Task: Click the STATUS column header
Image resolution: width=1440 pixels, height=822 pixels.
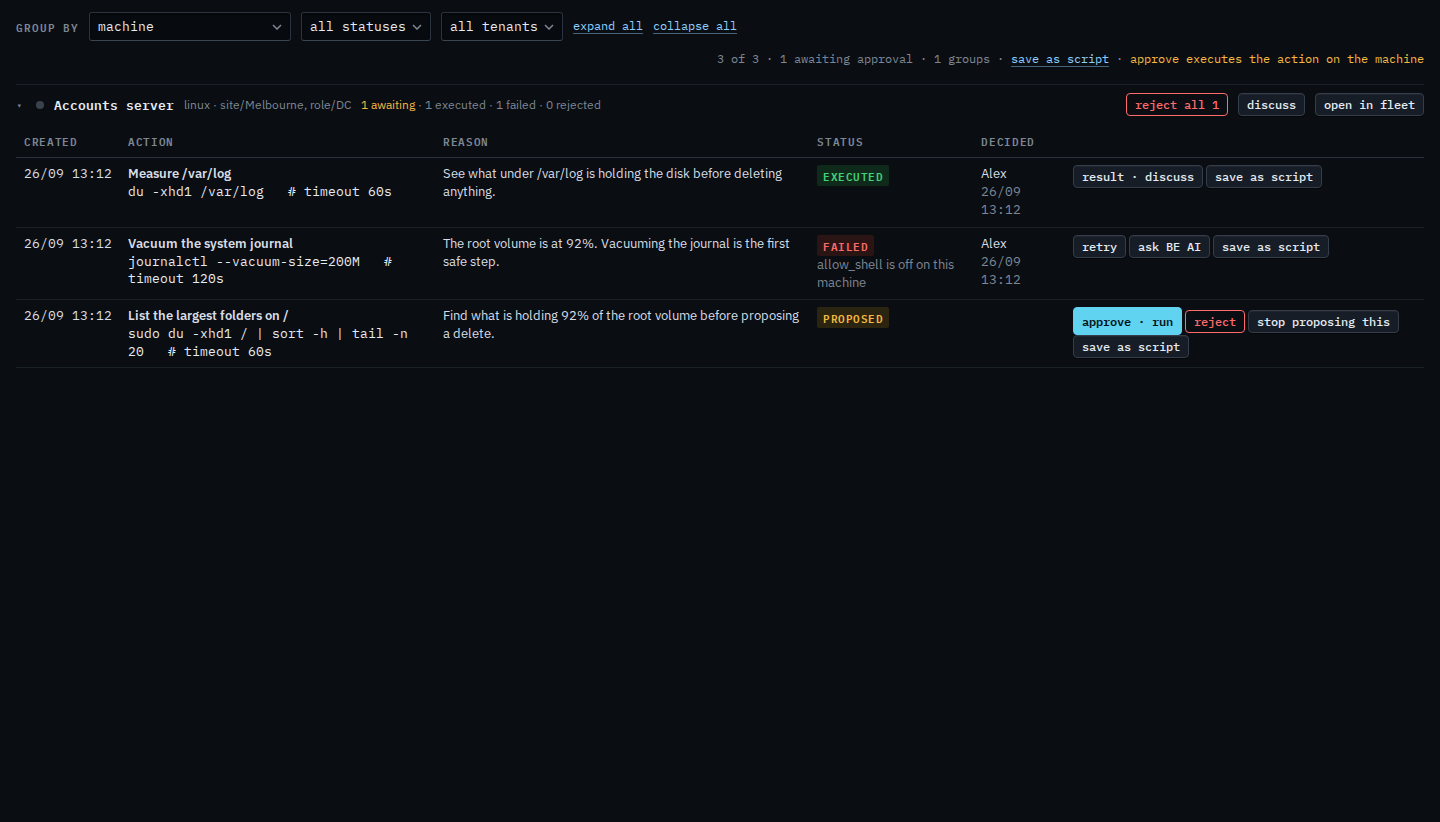Action: point(840,142)
